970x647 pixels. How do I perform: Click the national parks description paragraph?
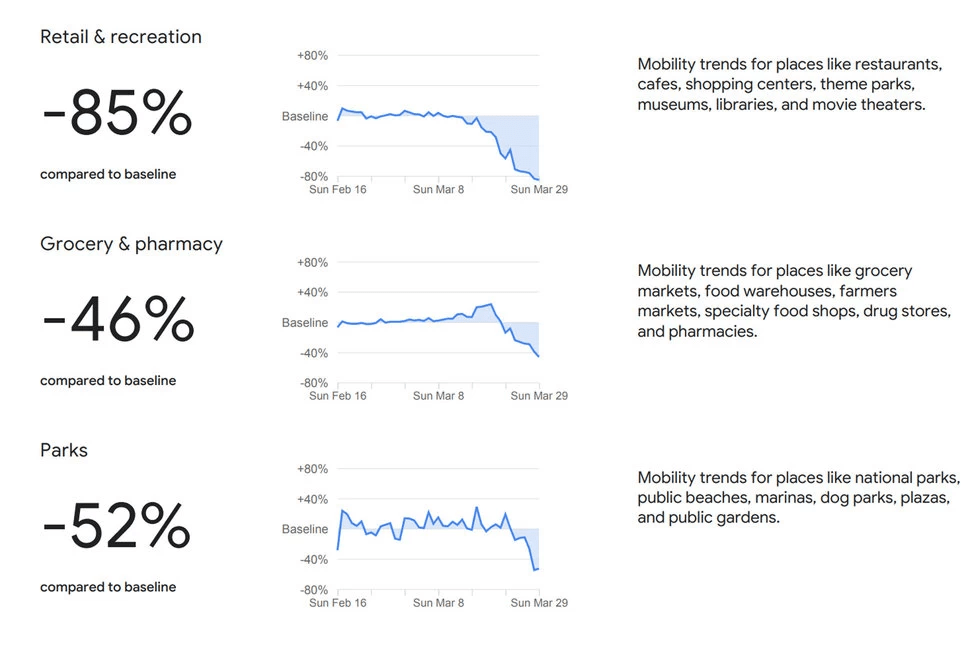point(798,498)
